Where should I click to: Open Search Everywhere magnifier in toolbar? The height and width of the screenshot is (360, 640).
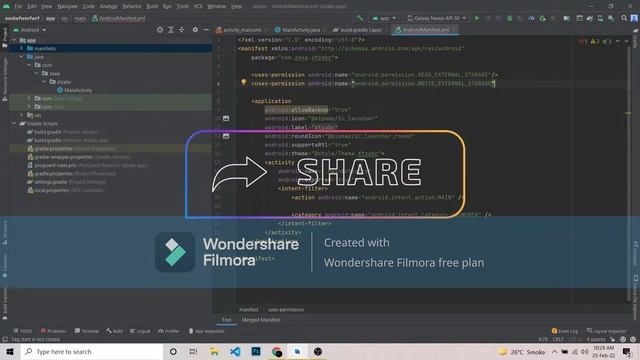tap(624, 18)
